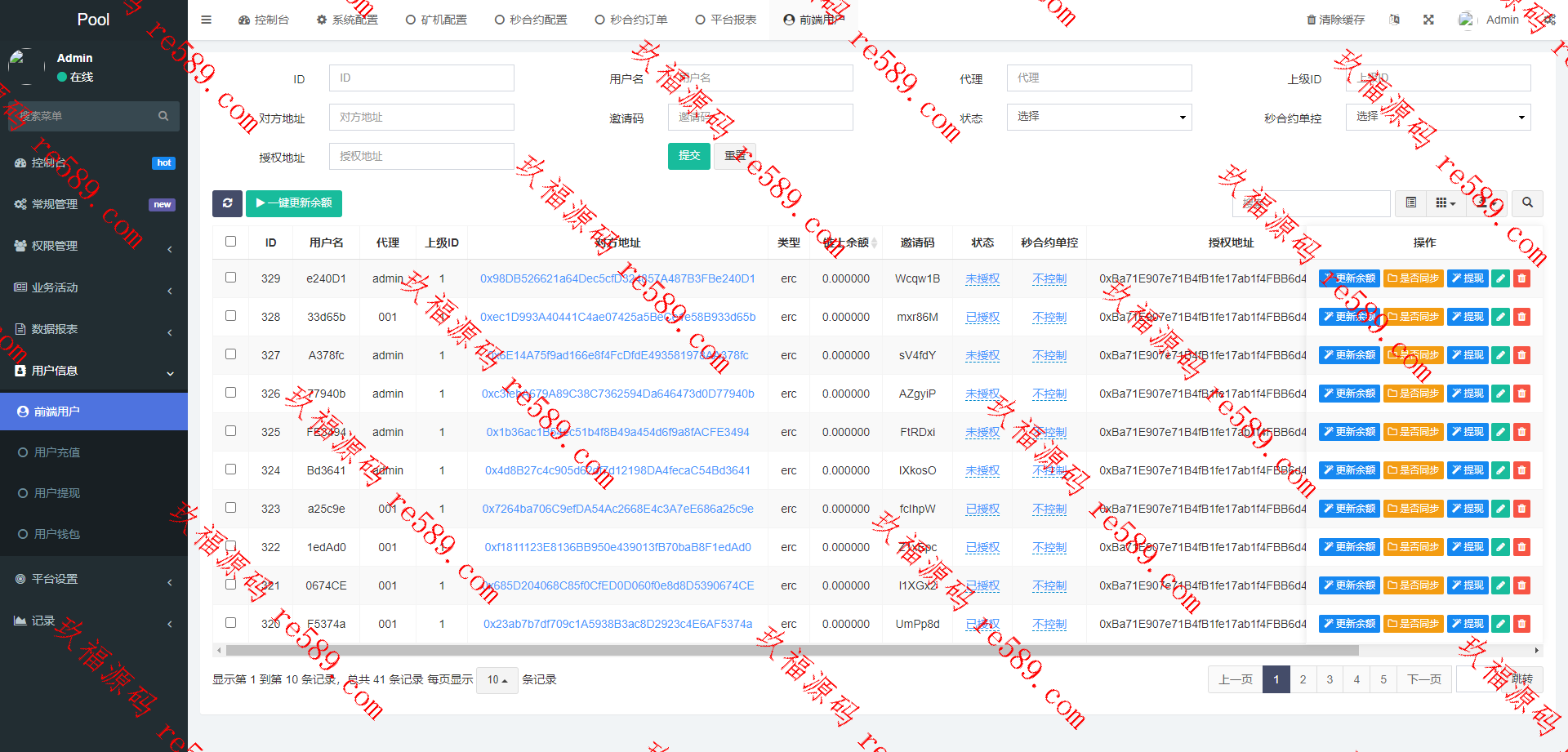Click the Admin avatar in header

click(x=1467, y=20)
